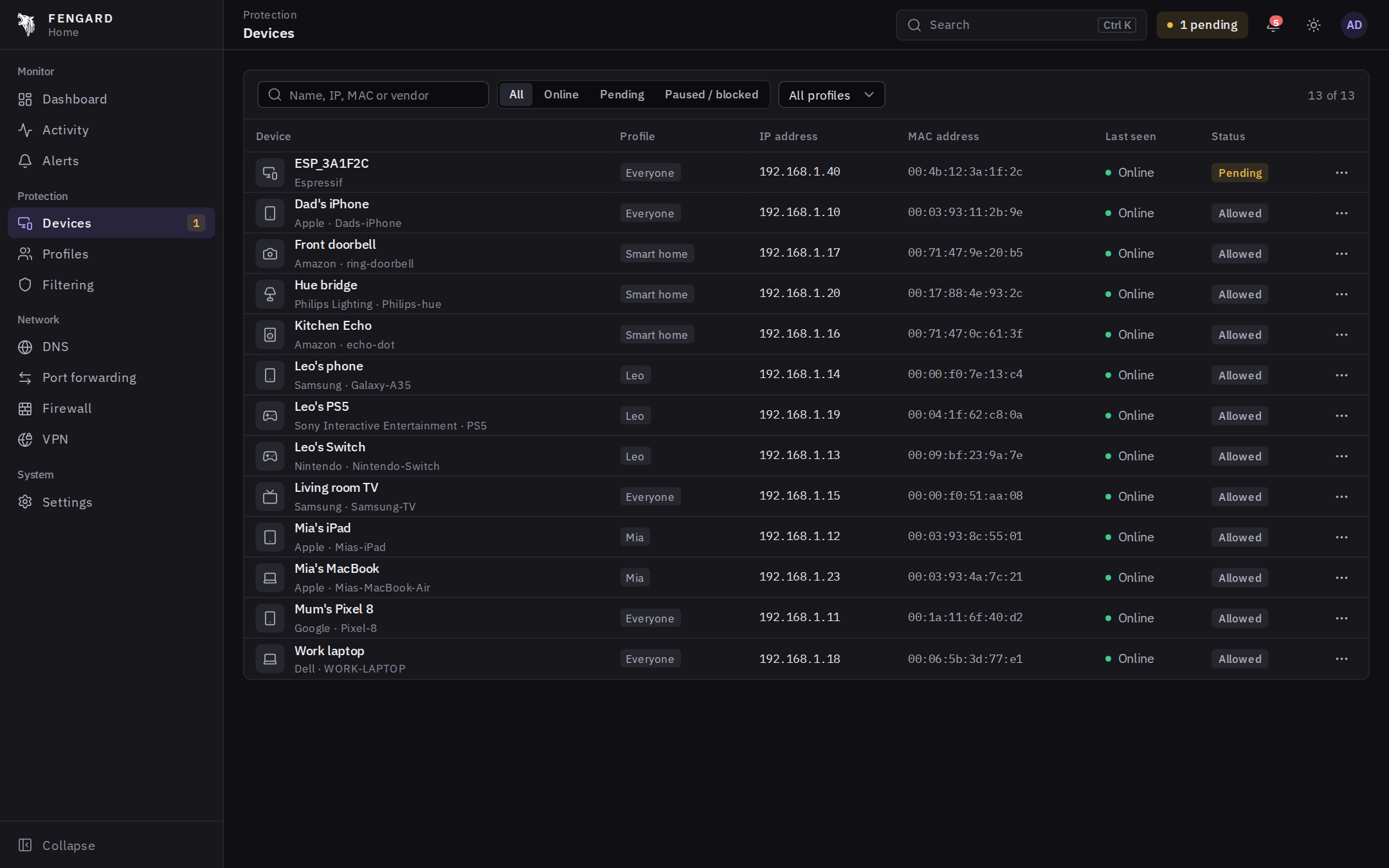Open the Firewall page
The height and width of the screenshot is (868, 1389).
click(111, 408)
